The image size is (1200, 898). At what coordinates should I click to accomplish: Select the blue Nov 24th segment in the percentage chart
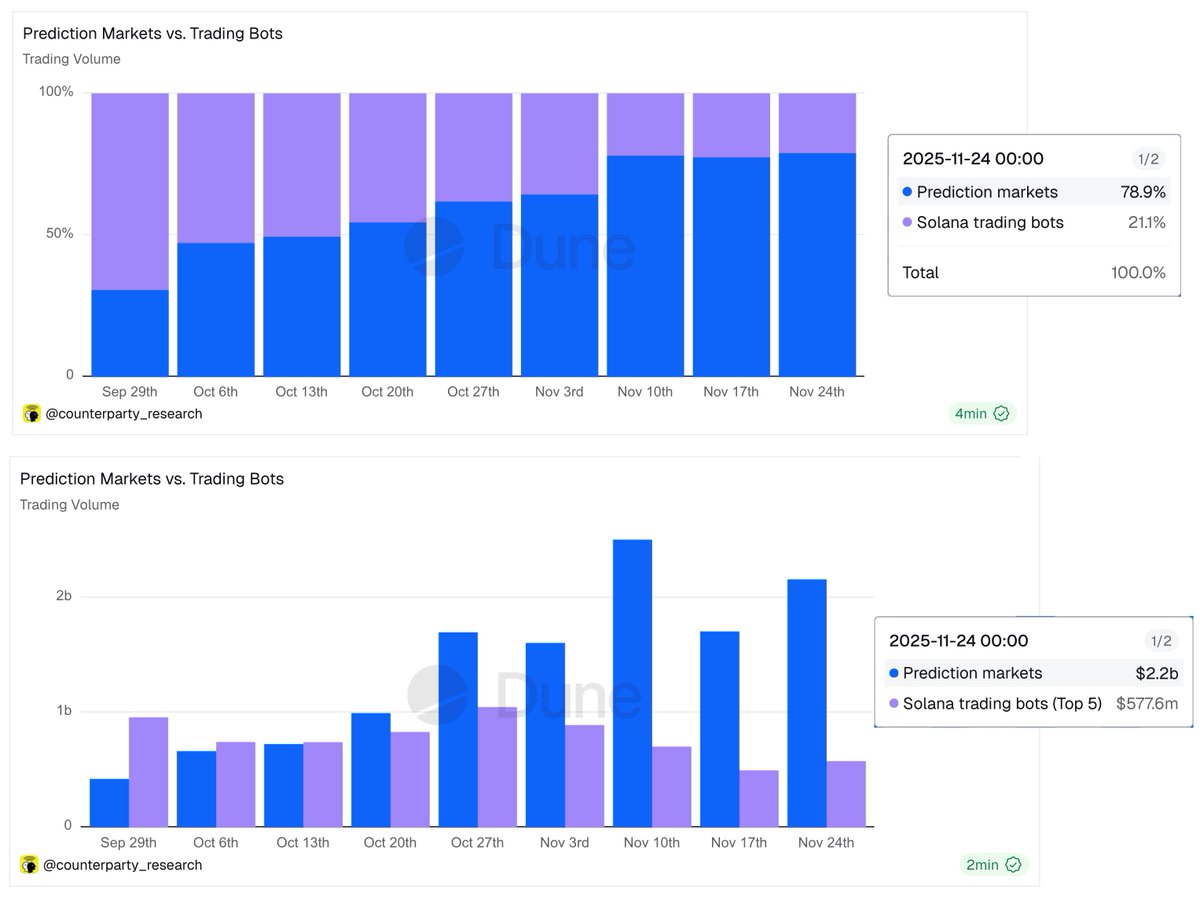pos(817,265)
